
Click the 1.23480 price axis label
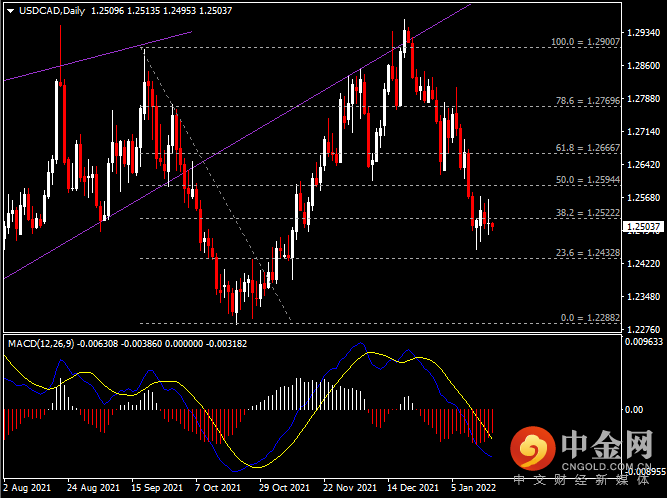[x=642, y=297]
